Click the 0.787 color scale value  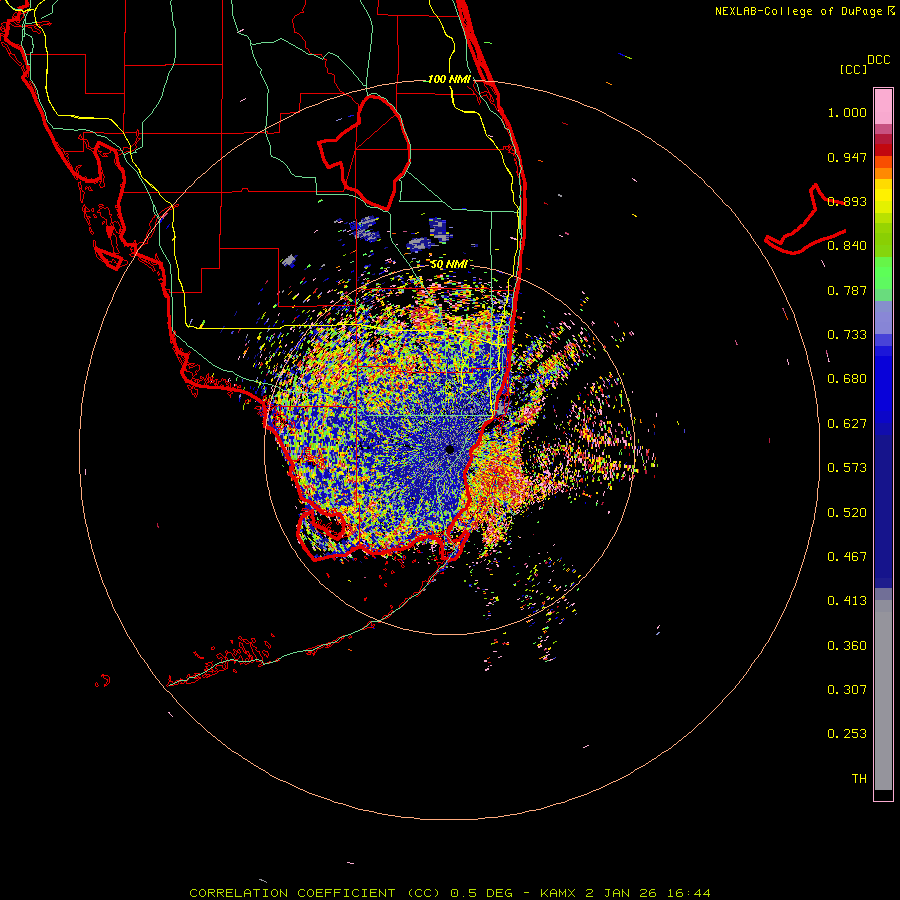point(847,290)
